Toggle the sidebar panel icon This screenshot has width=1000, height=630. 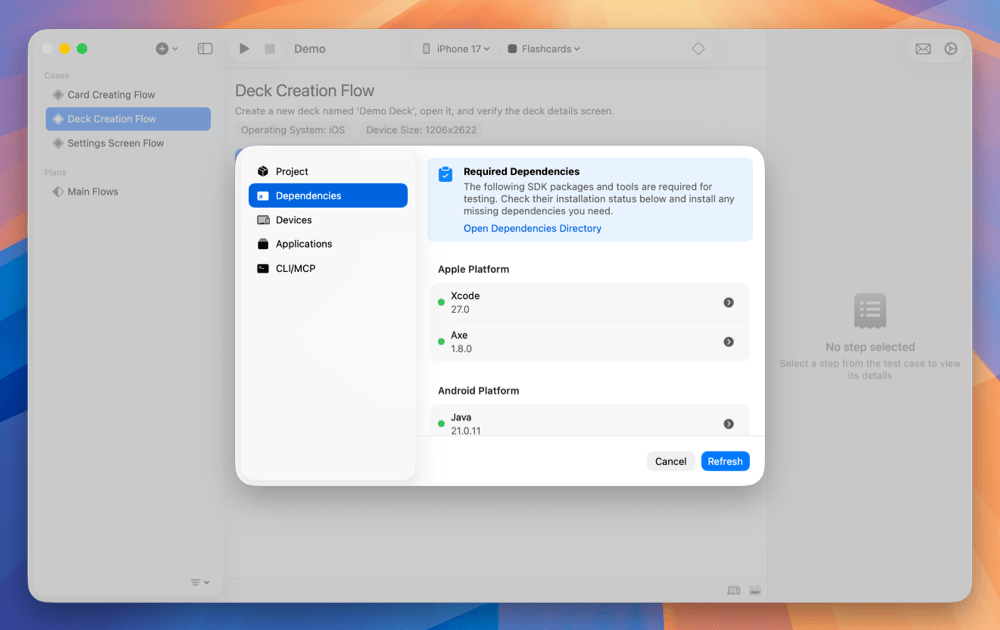205,48
